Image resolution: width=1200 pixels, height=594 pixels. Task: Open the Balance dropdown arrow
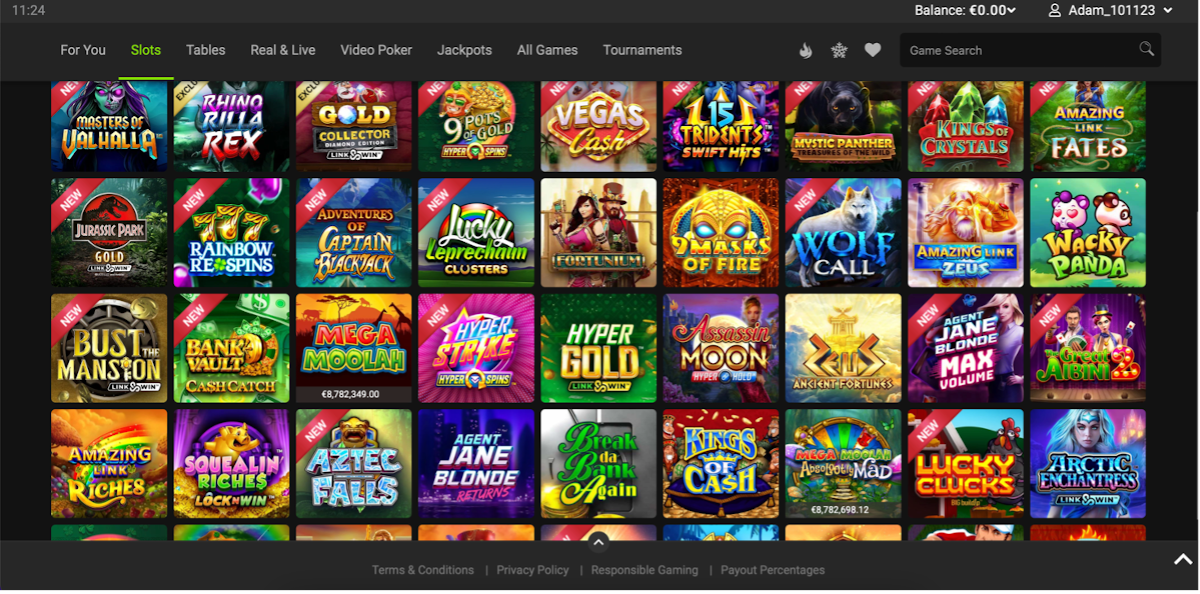(x=1011, y=11)
